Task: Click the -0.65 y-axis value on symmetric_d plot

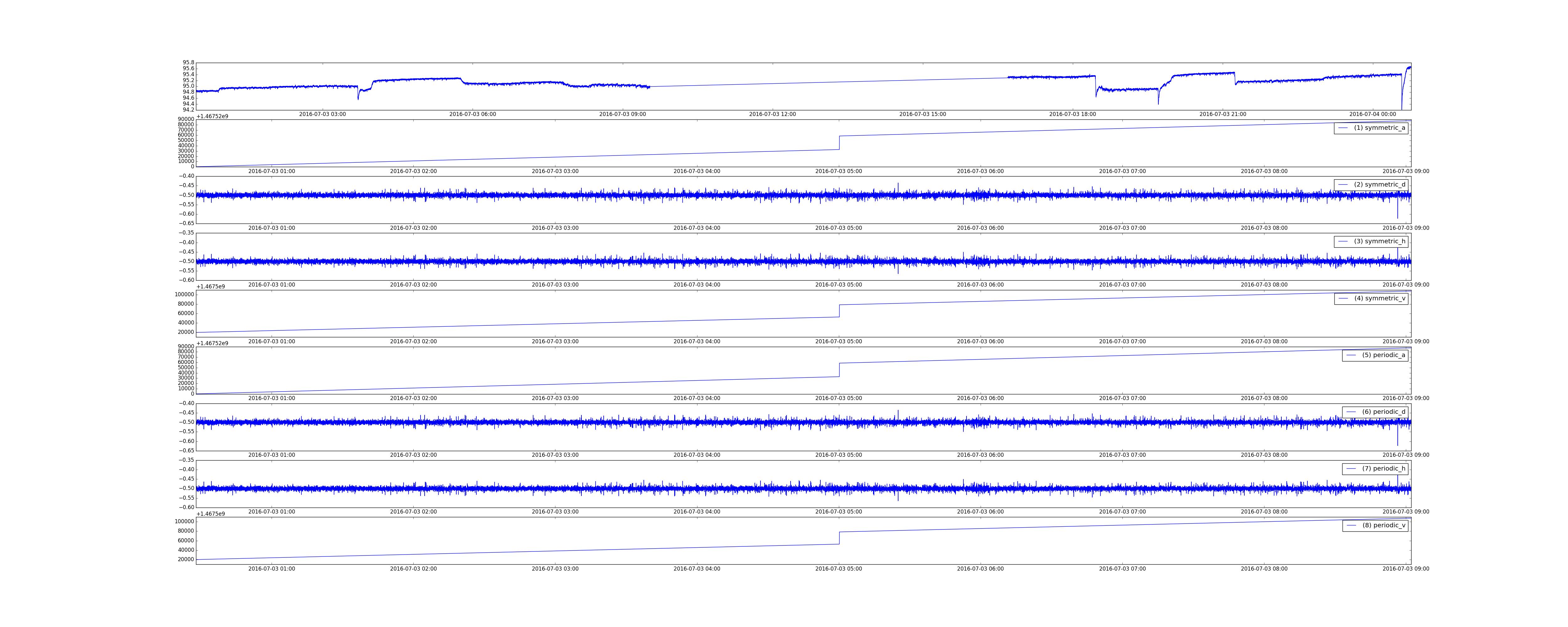Action: [186, 224]
